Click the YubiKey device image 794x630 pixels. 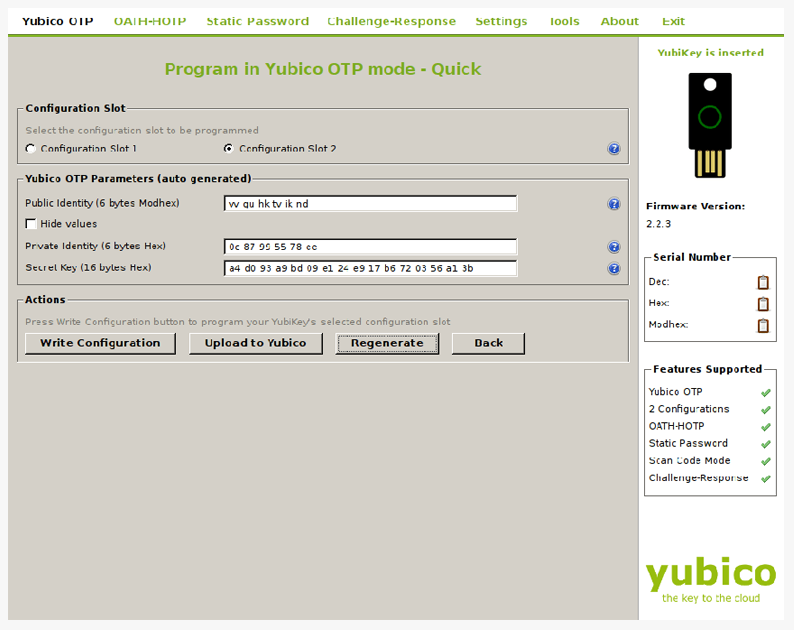pos(709,125)
